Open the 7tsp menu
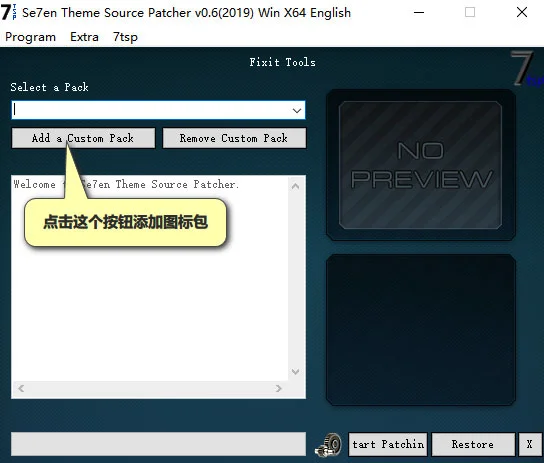The width and height of the screenshot is (544, 463). (x=125, y=37)
